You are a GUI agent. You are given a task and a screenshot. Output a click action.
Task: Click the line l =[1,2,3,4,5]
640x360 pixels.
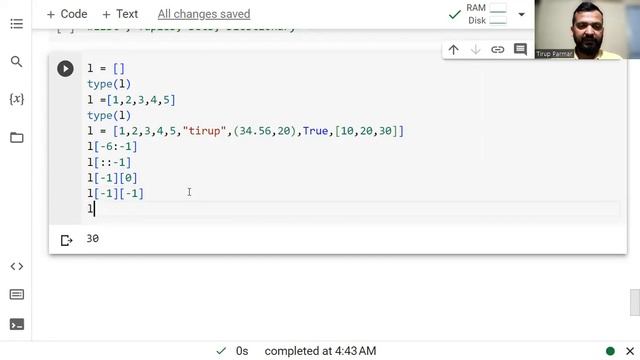click(x=131, y=100)
